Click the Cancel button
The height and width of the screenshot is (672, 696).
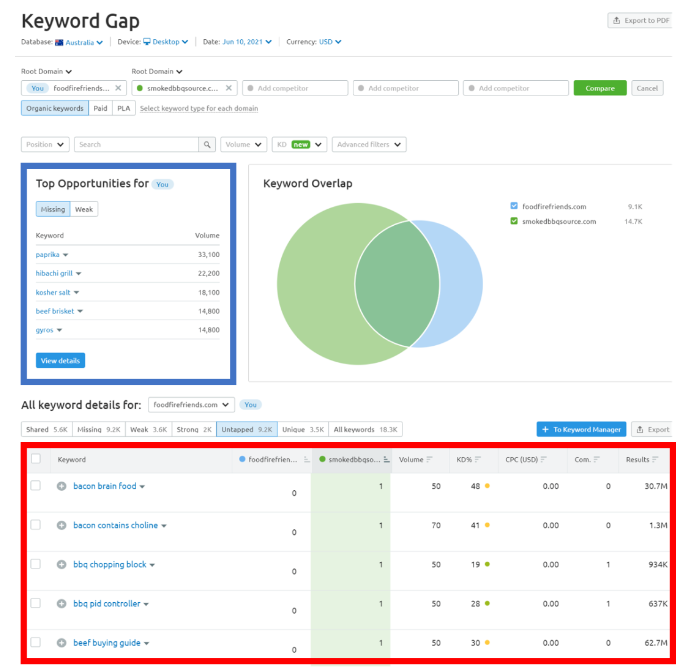coord(647,88)
